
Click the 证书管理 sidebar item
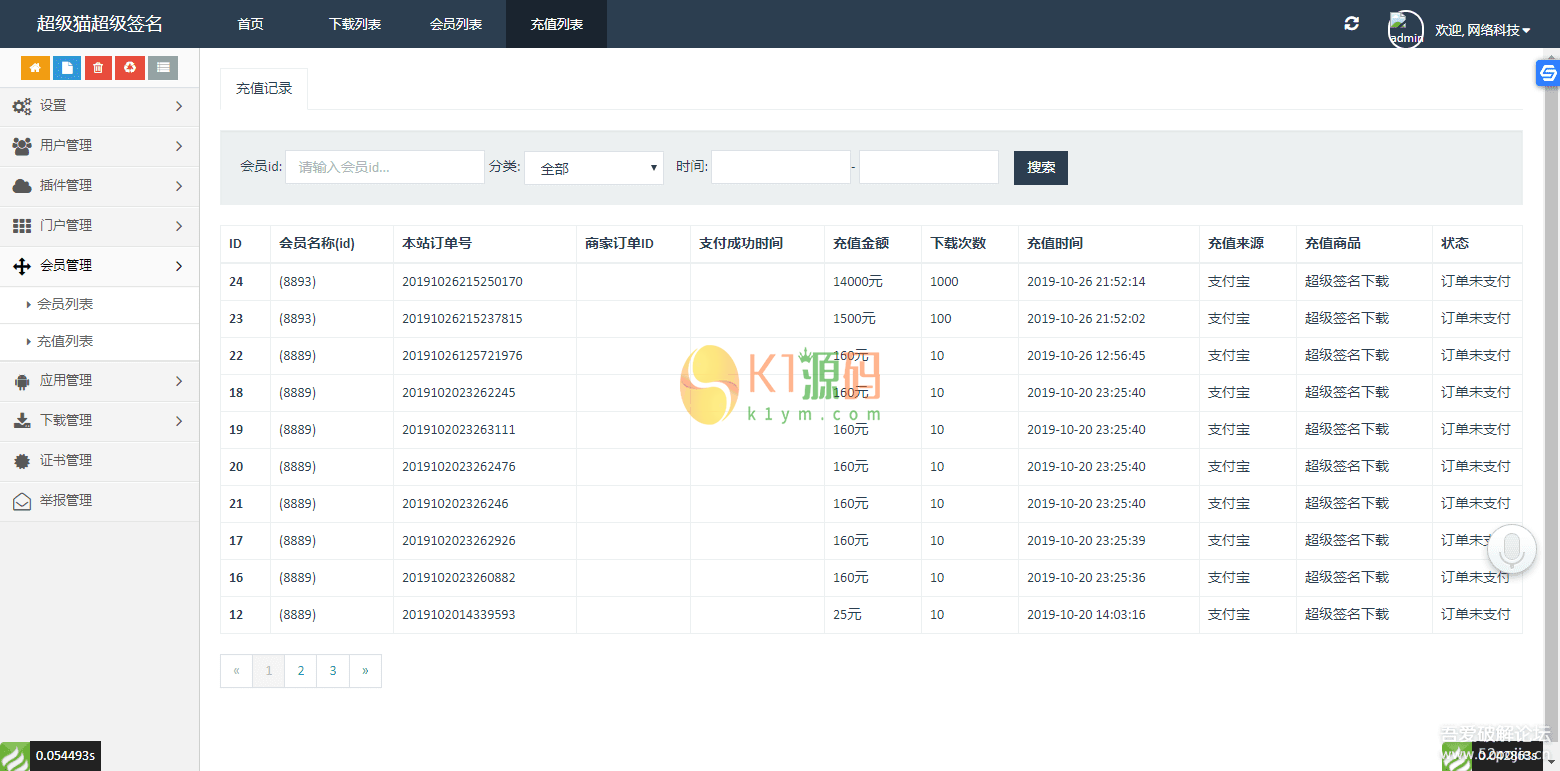[63, 461]
